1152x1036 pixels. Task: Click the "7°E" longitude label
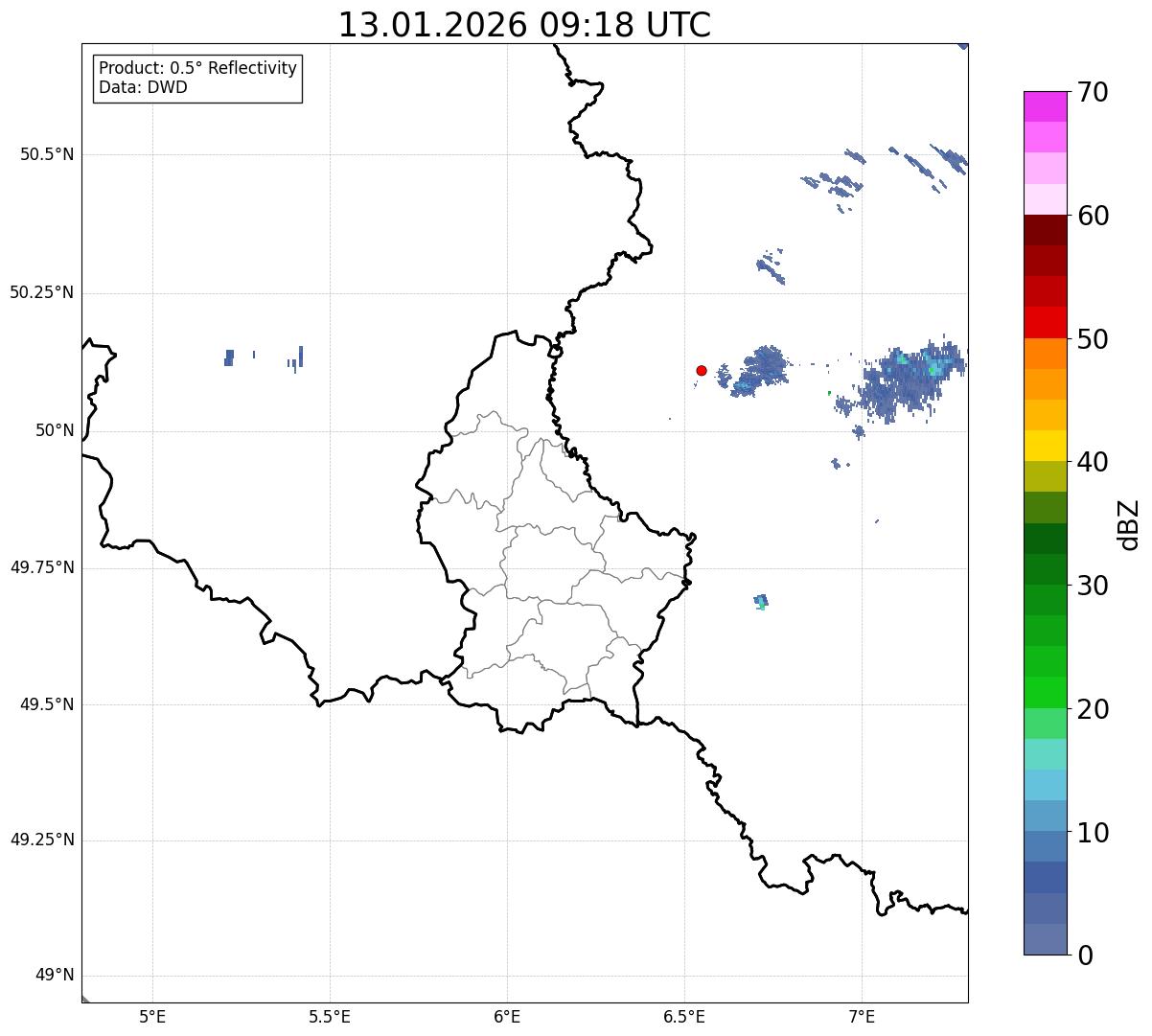click(x=862, y=1016)
